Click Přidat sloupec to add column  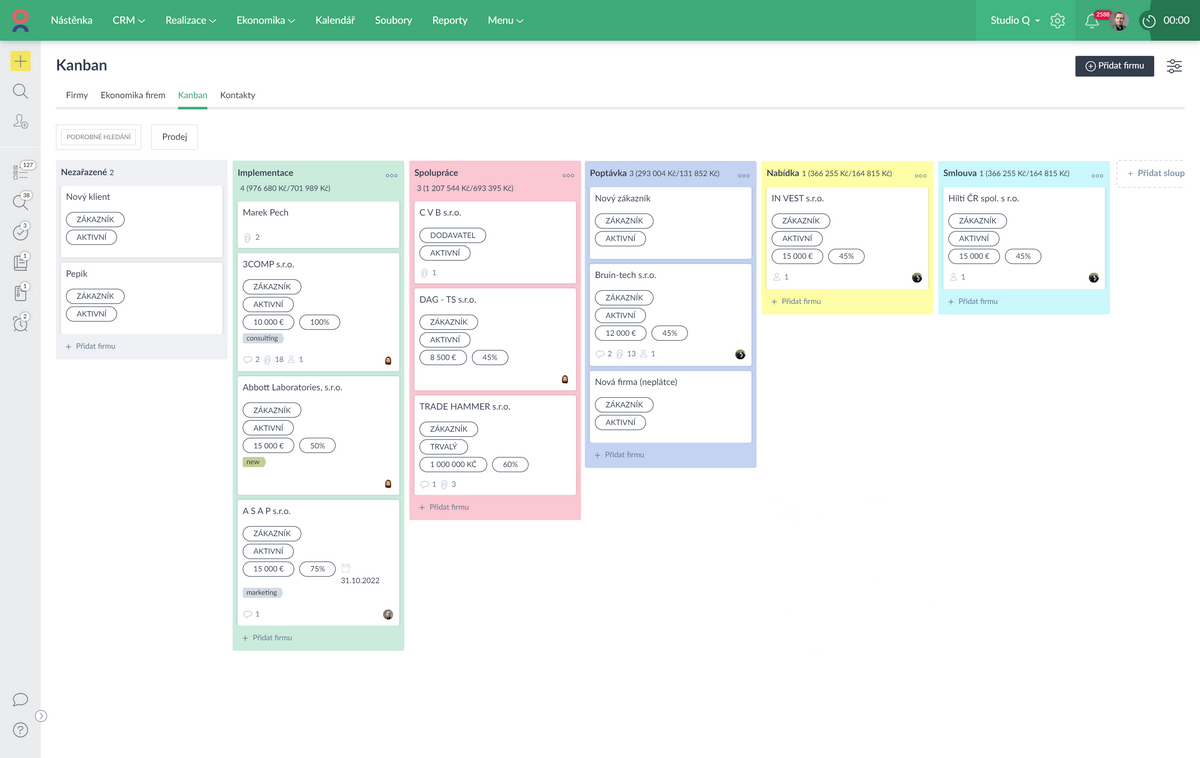1156,173
